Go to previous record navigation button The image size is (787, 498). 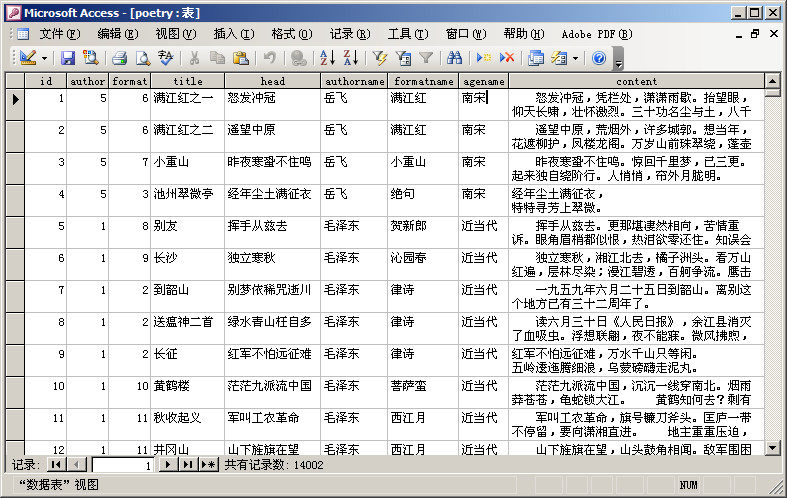(76, 465)
